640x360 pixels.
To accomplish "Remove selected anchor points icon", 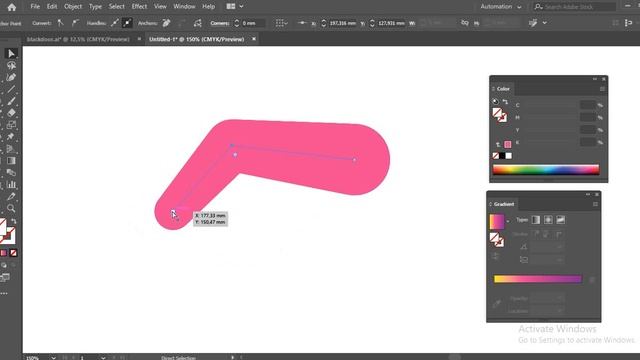I will 166,23.
